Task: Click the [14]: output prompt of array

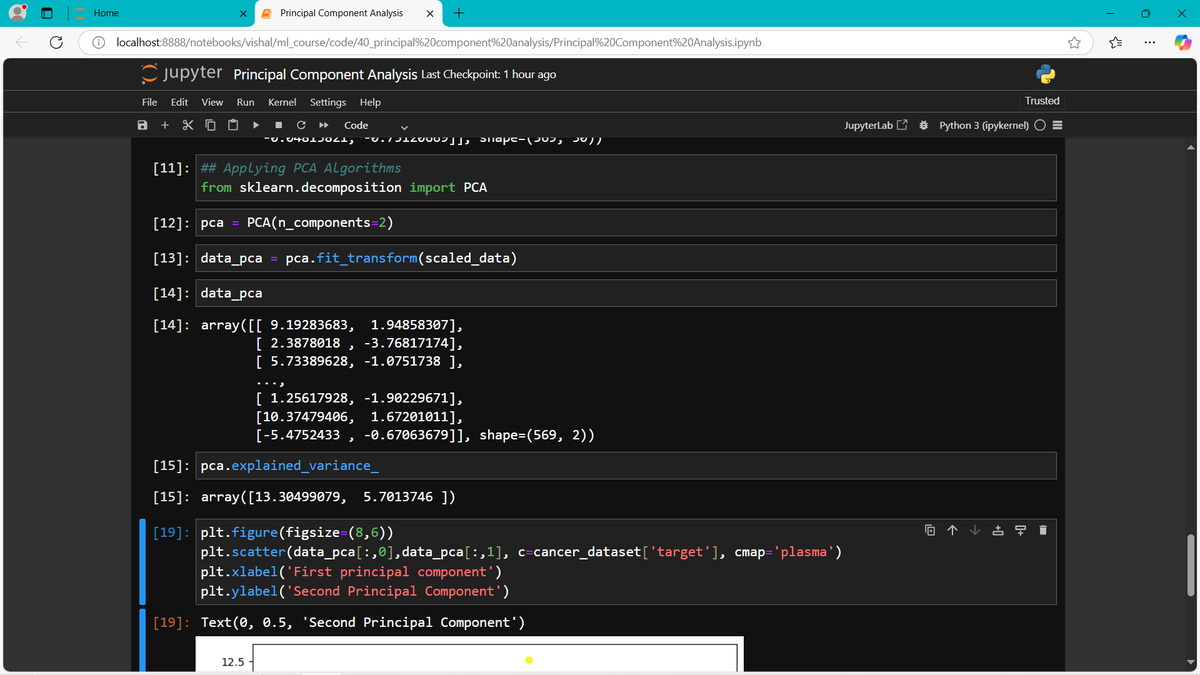Action: point(172,325)
